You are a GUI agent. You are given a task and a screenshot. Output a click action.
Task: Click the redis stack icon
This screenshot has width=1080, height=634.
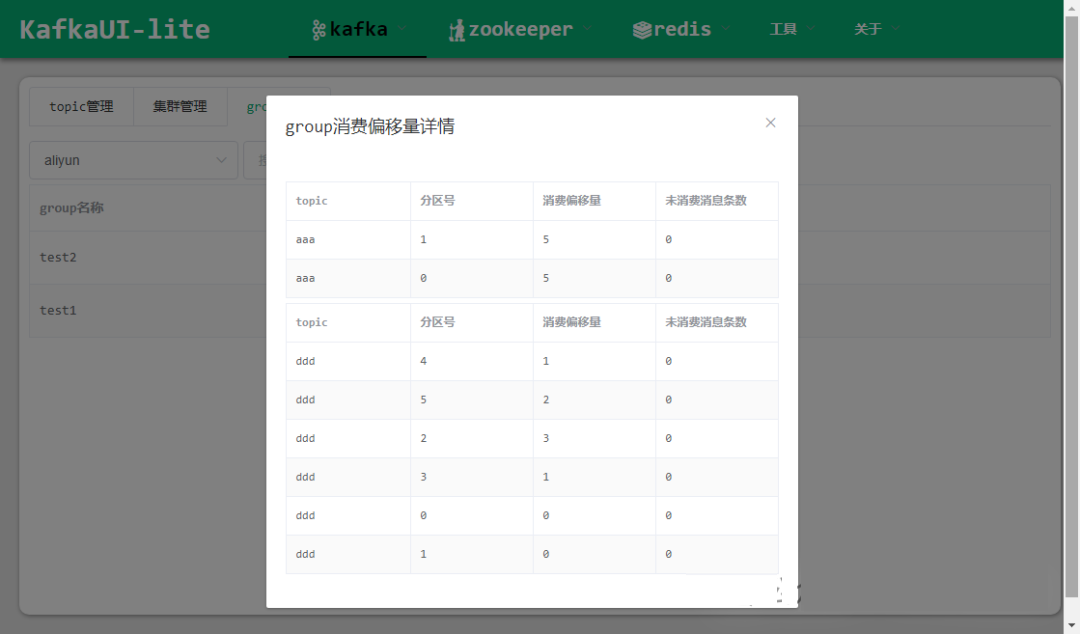[642, 30]
